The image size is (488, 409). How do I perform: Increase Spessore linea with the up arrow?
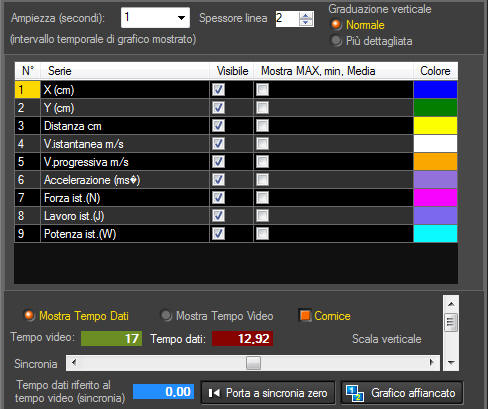click(306, 15)
